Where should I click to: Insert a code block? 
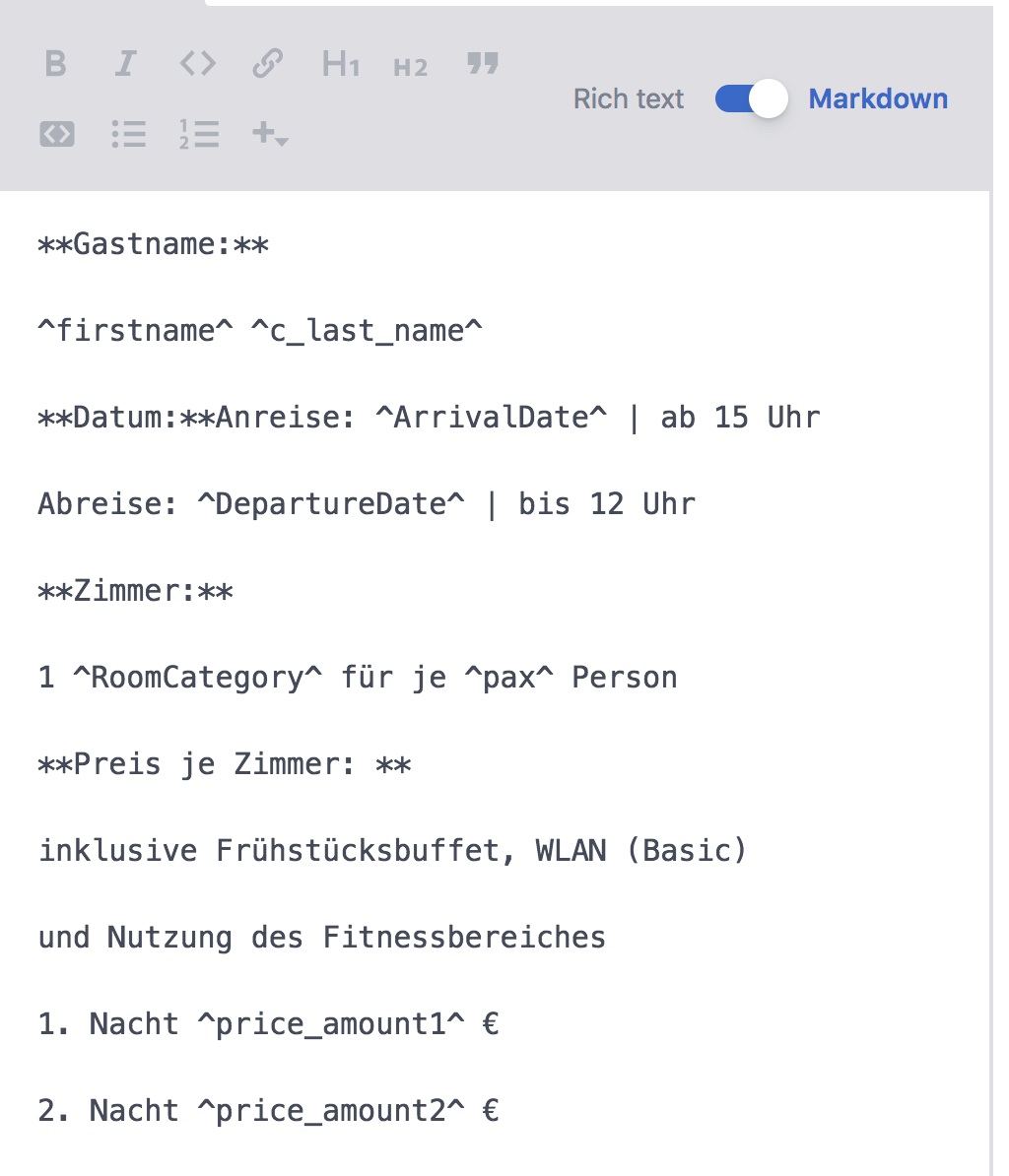tap(57, 133)
